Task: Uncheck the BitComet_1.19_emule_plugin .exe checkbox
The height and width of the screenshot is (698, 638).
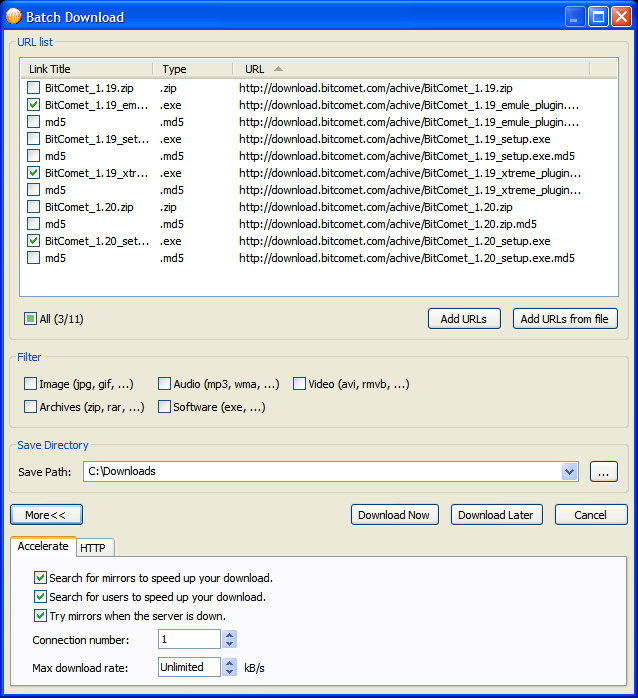Action: pos(33,105)
